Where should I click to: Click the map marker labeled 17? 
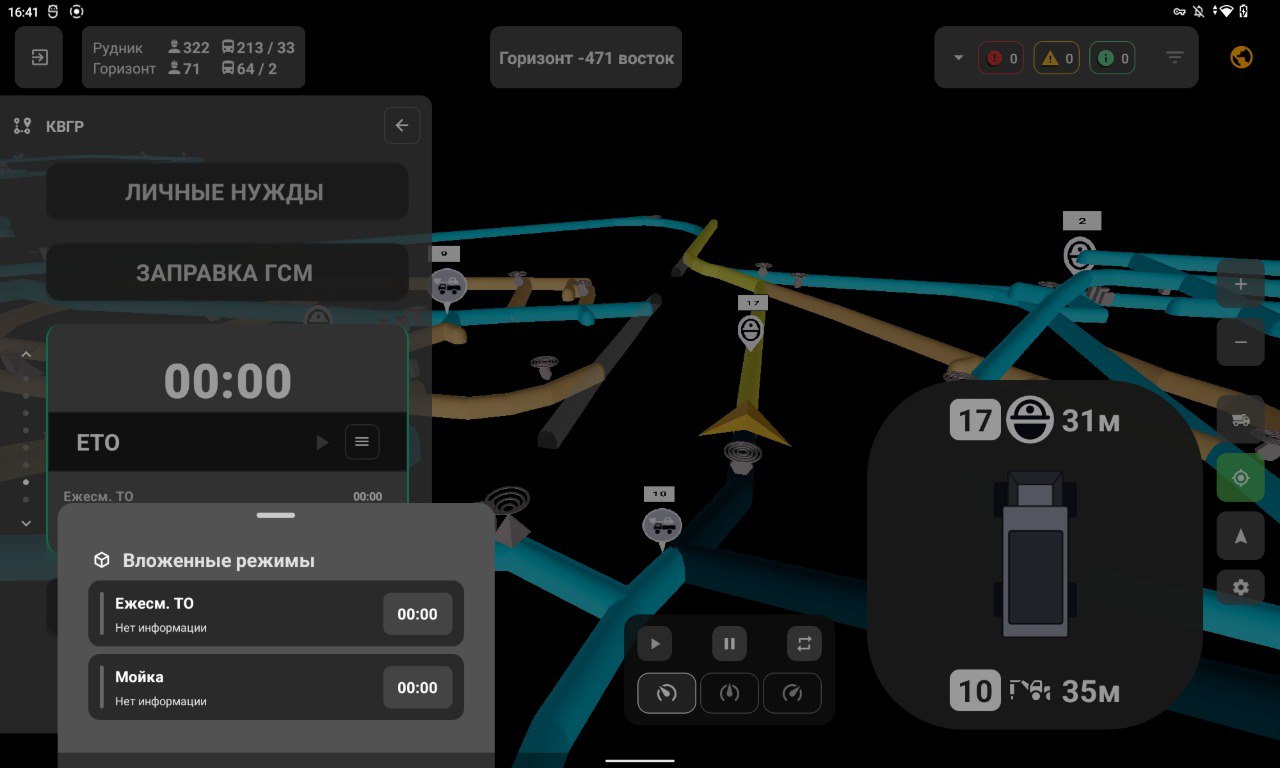point(751,328)
